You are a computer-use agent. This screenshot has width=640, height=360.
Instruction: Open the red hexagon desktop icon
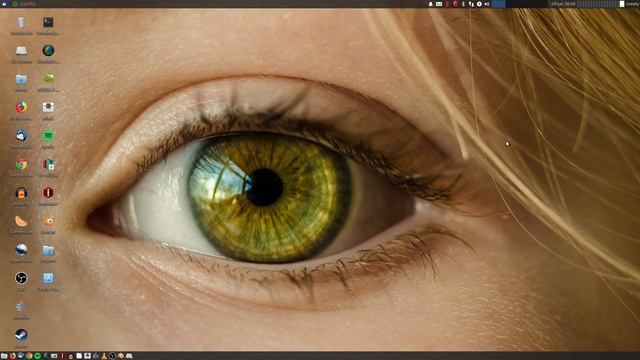pos(48,193)
